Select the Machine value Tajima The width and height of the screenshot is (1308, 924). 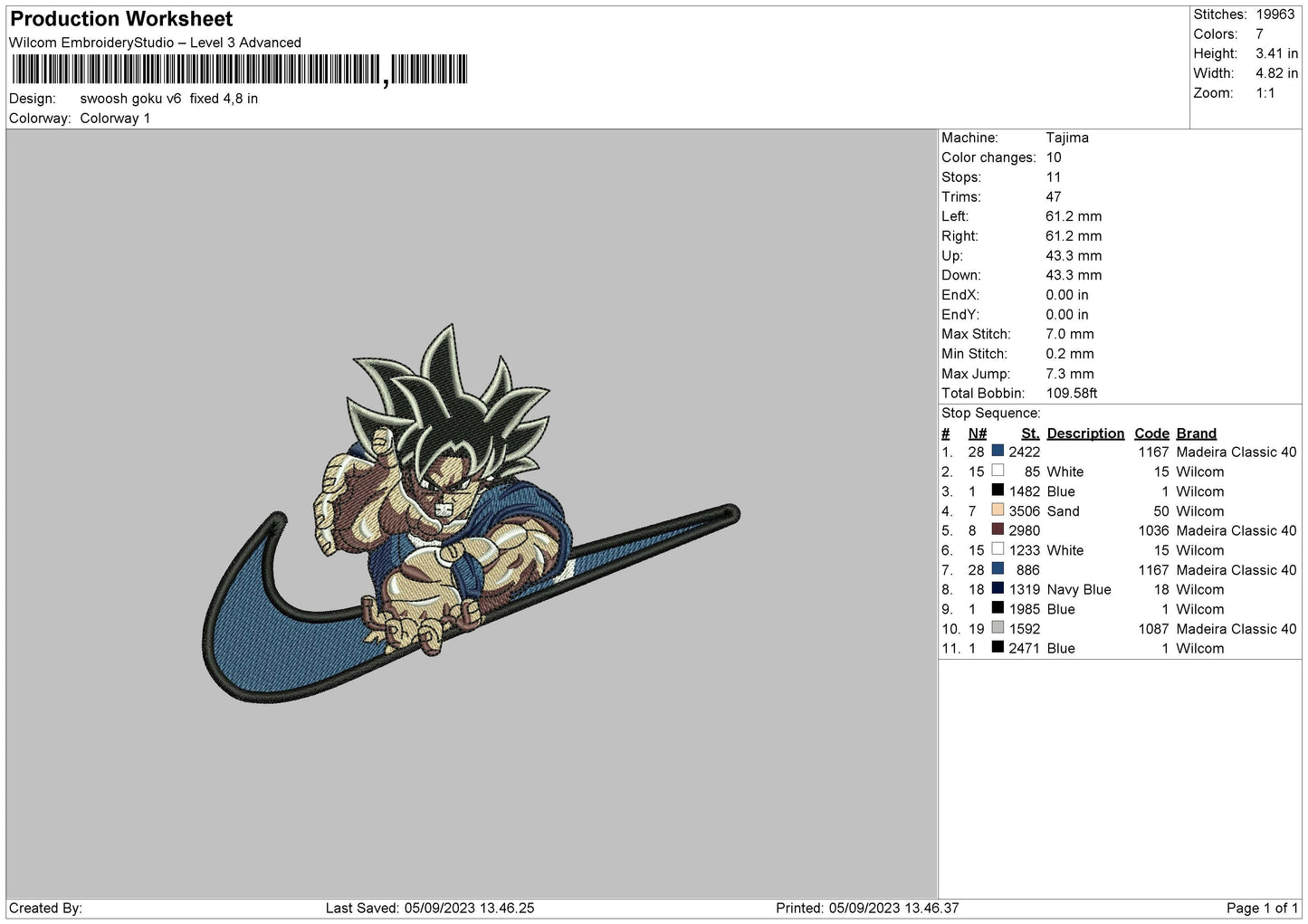(1067, 138)
